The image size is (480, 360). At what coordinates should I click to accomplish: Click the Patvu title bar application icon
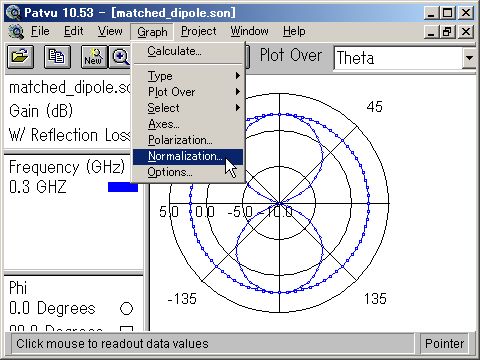(14, 13)
